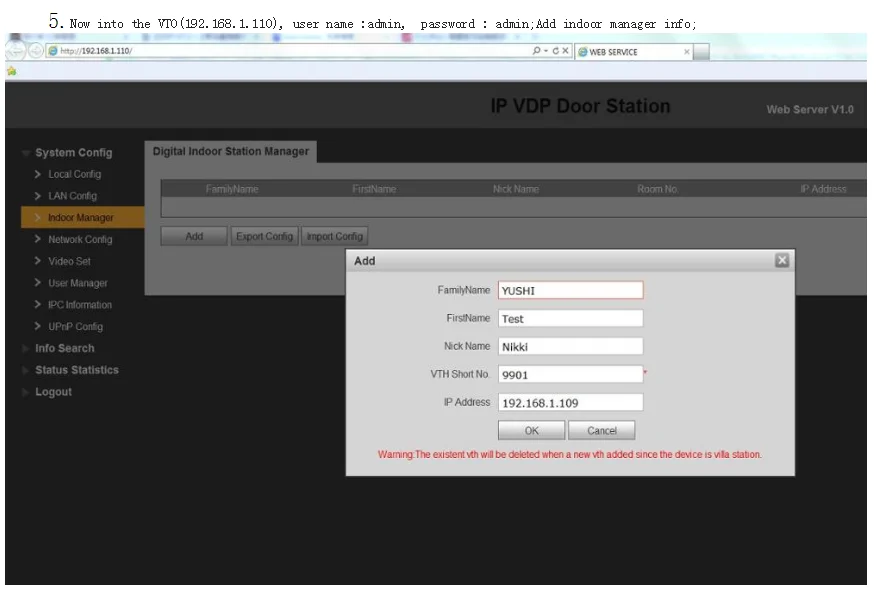Open the favorites star icon
This screenshot has height=603, width=876.
[x=12, y=72]
